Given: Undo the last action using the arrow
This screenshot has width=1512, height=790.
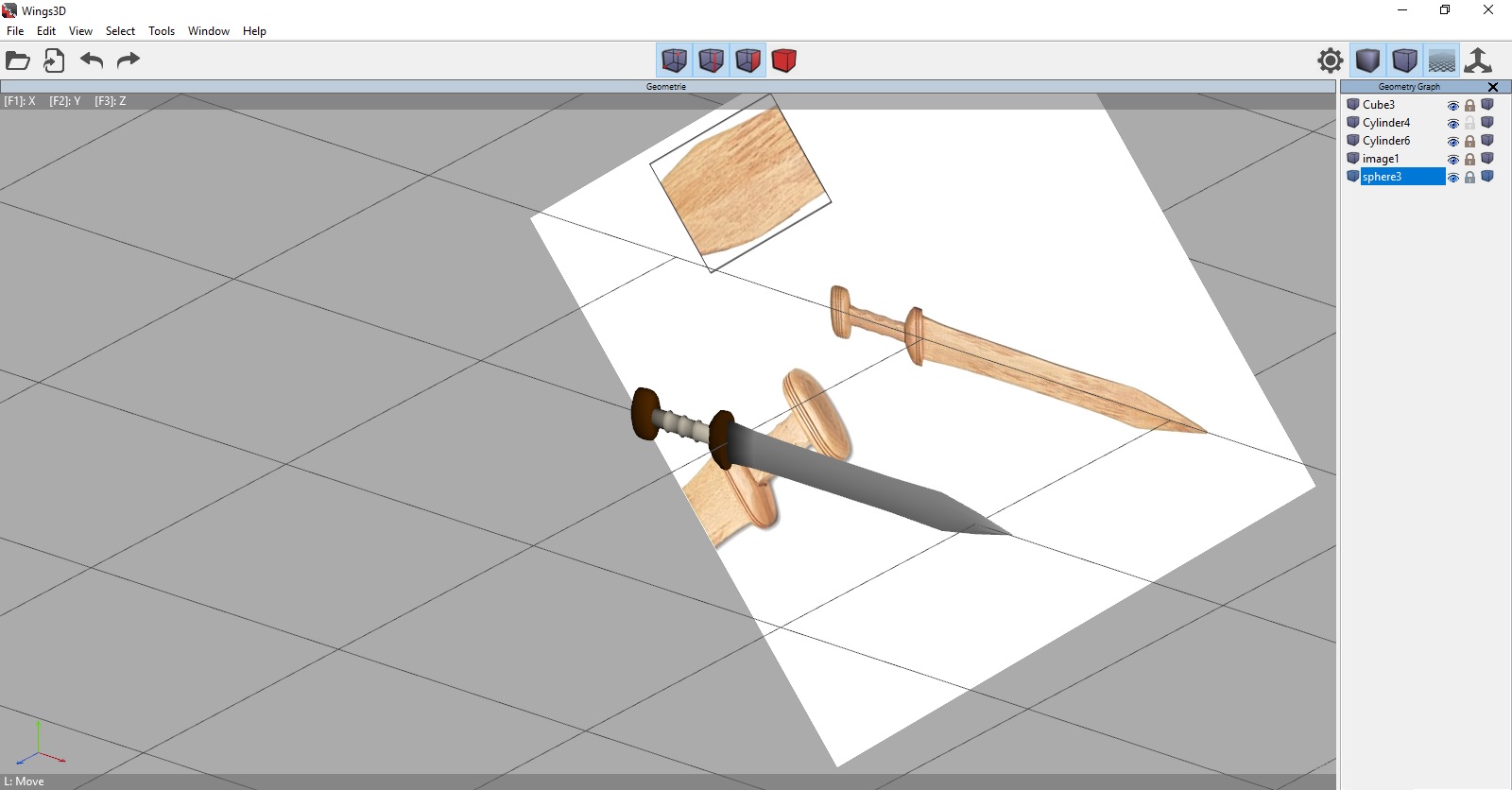Looking at the screenshot, I should (92, 61).
